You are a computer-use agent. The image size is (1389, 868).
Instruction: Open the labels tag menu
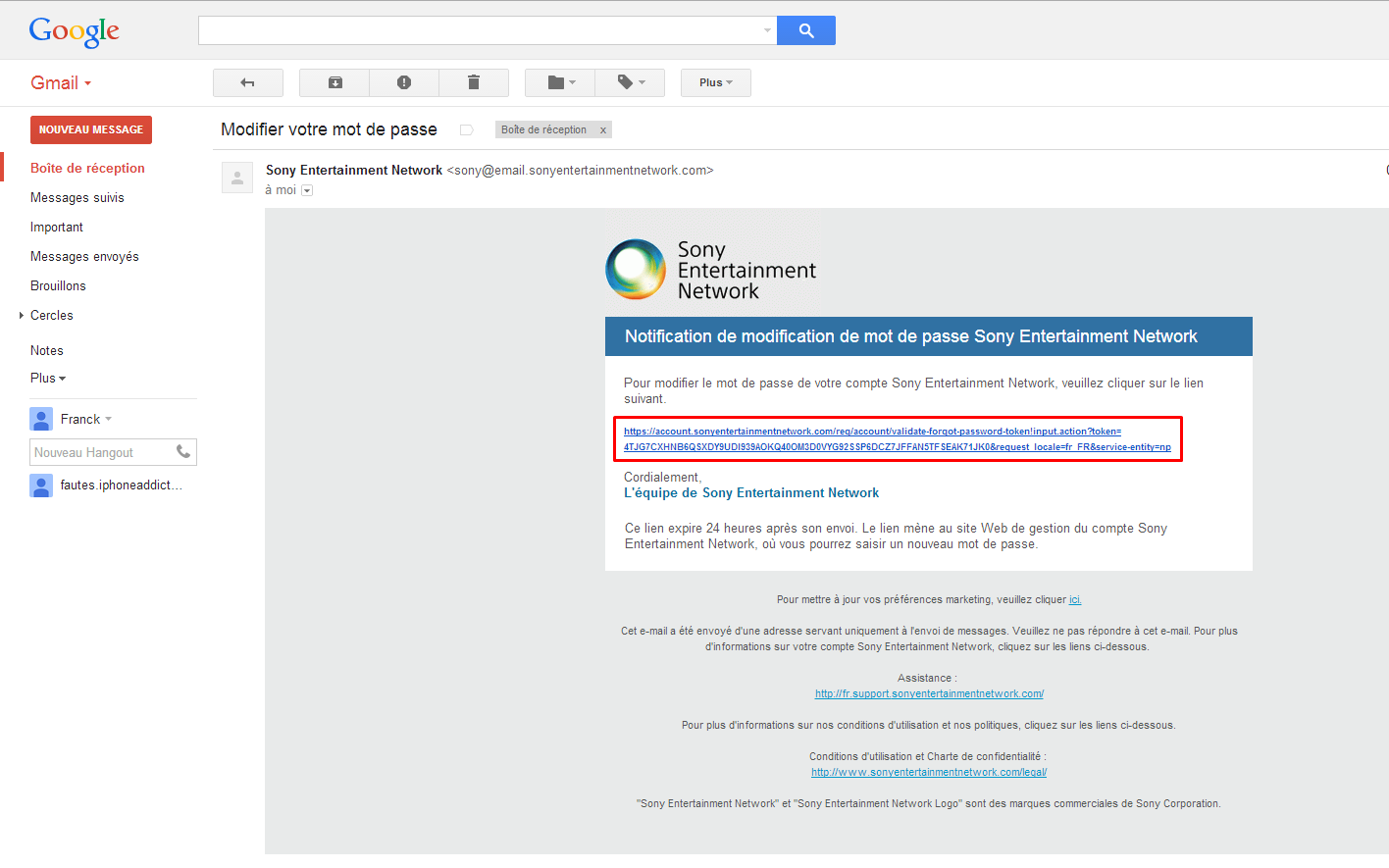tap(630, 82)
